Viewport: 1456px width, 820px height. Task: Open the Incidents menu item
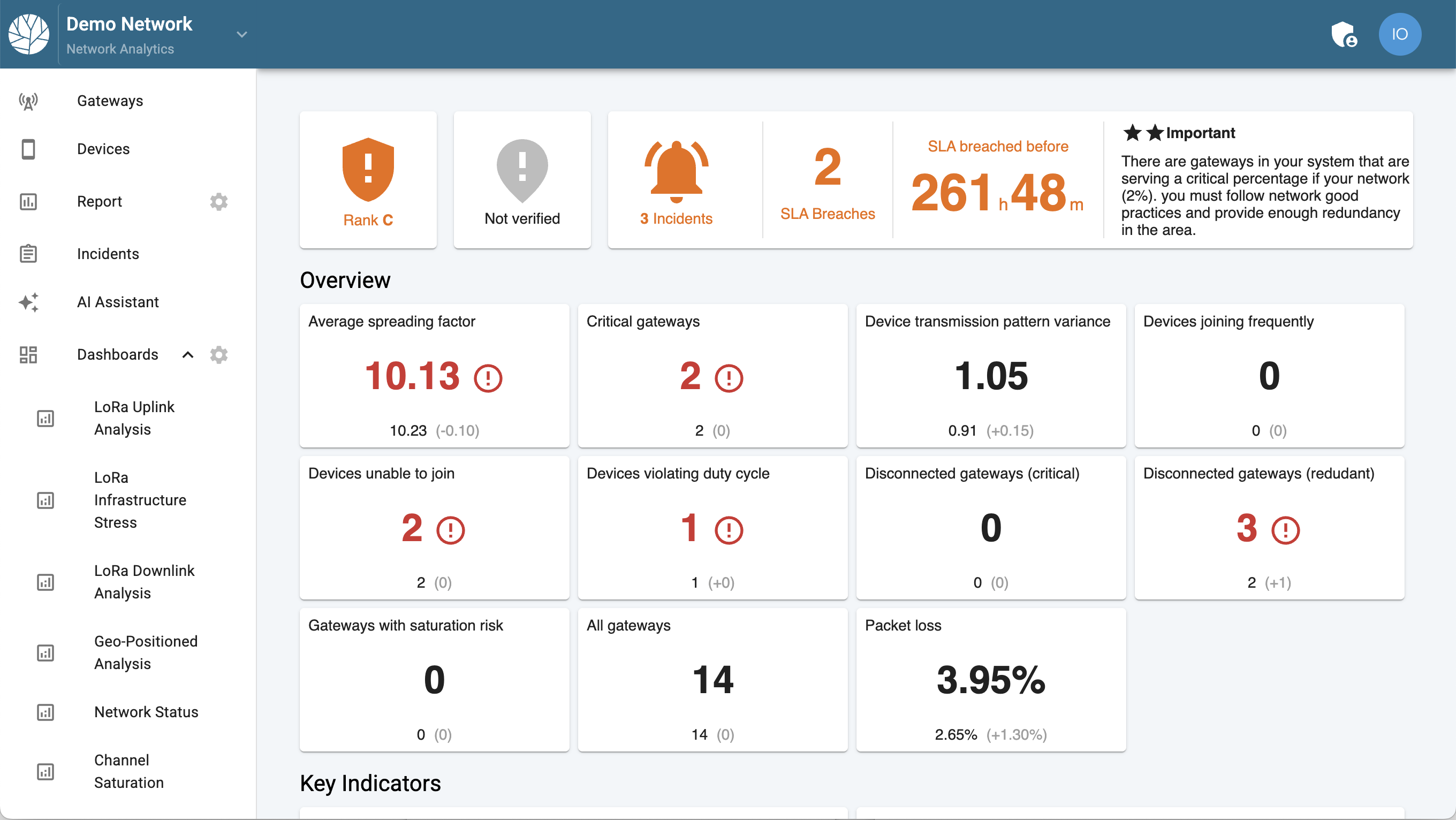(108, 254)
